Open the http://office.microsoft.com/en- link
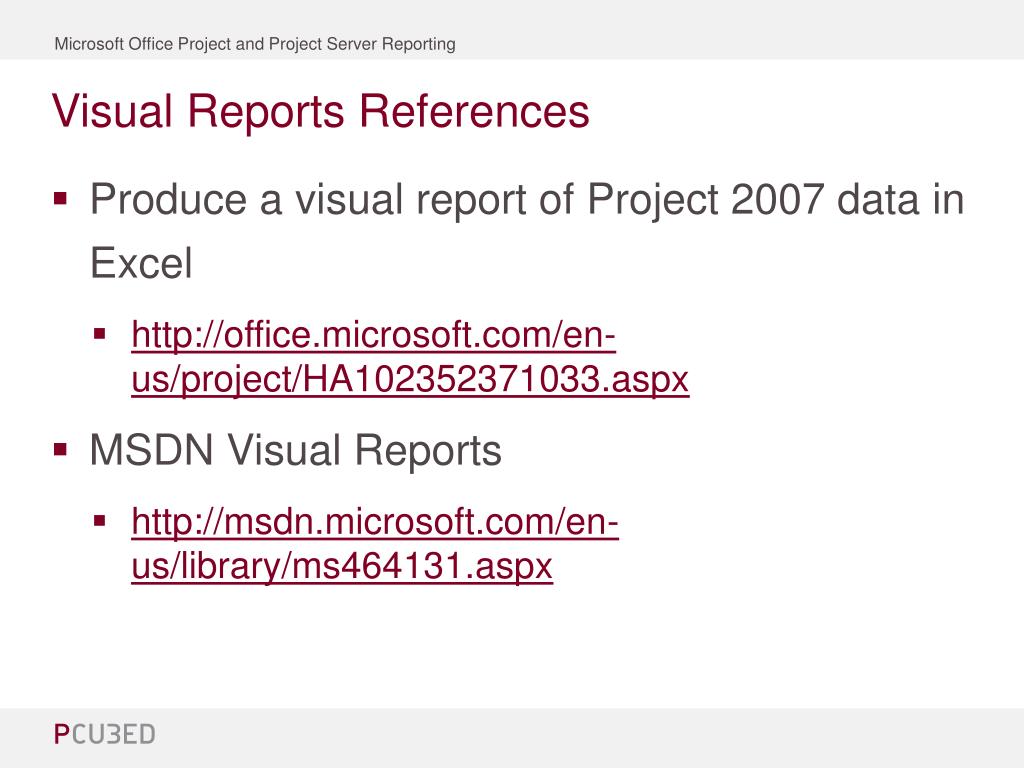Screen dimensions: 1024x768 point(374,335)
